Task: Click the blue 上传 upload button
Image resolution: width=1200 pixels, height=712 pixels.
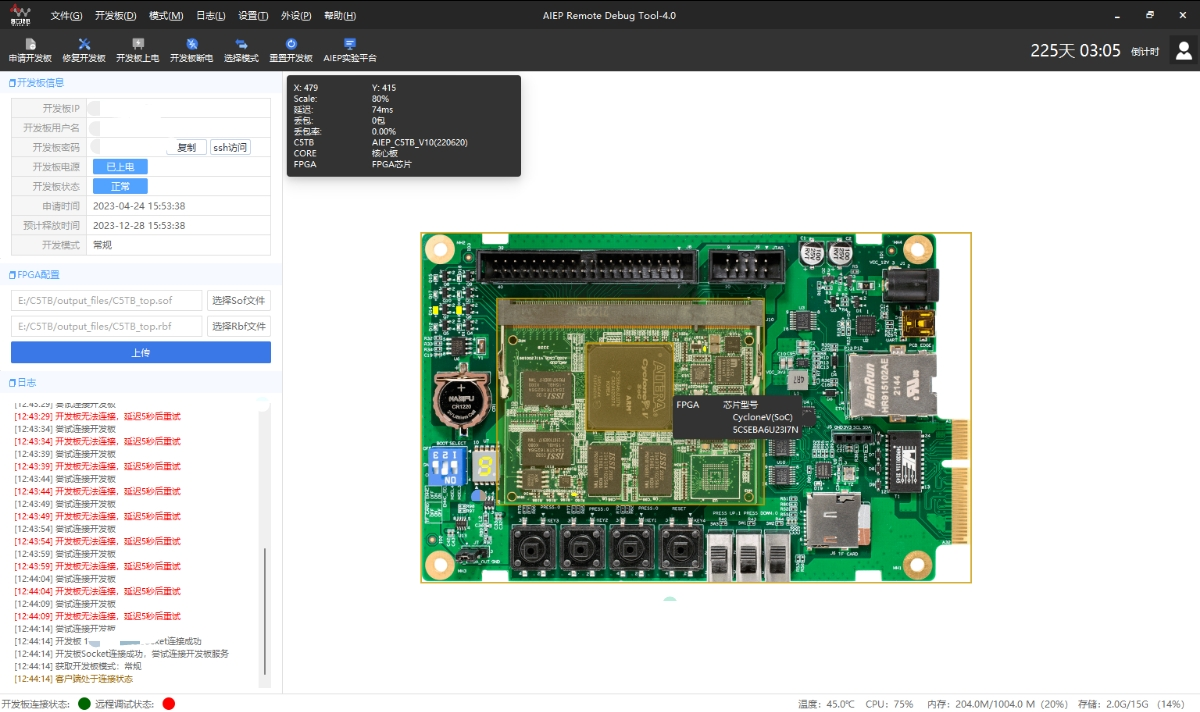Action: [141, 352]
